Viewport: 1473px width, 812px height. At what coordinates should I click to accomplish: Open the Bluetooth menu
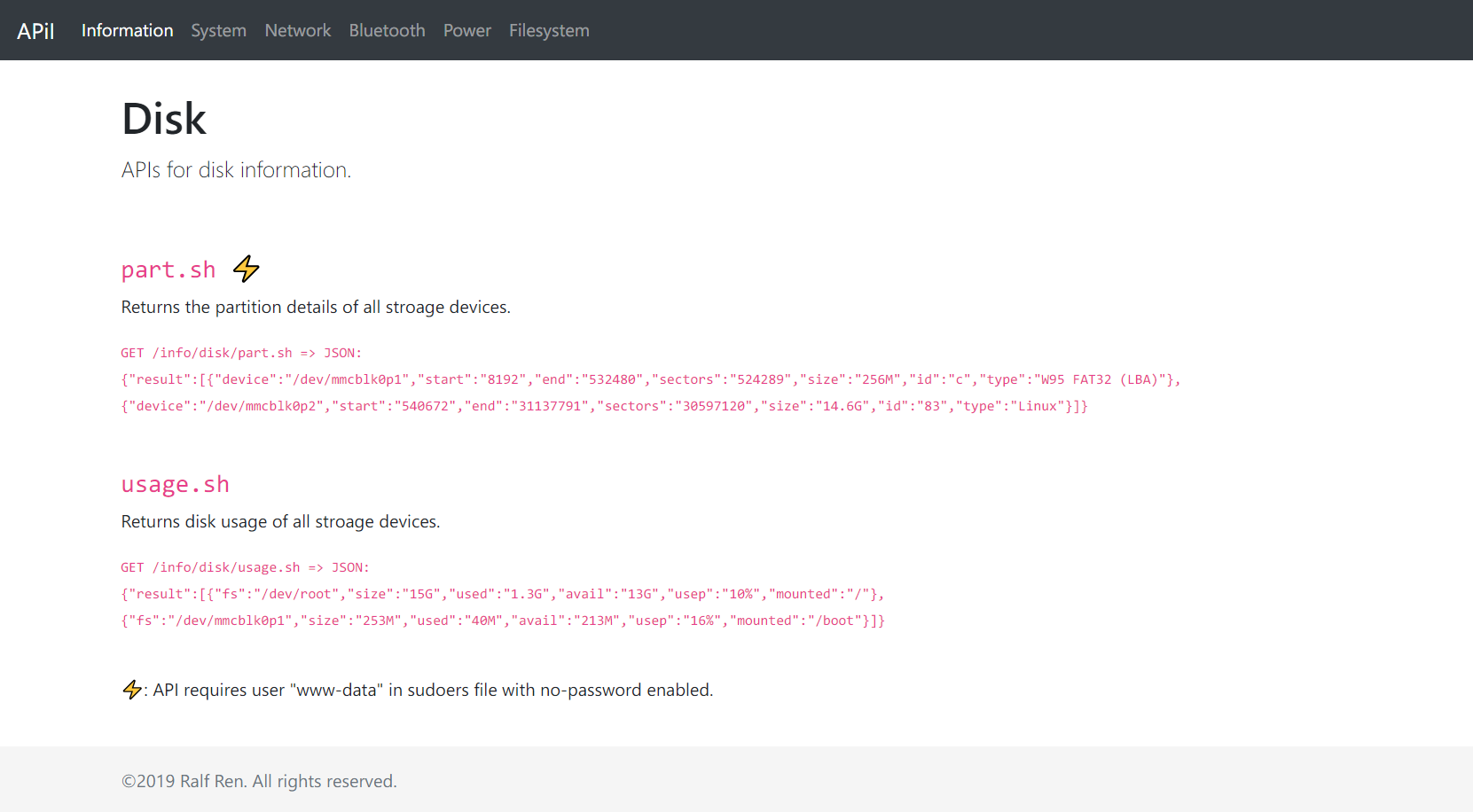(388, 30)
